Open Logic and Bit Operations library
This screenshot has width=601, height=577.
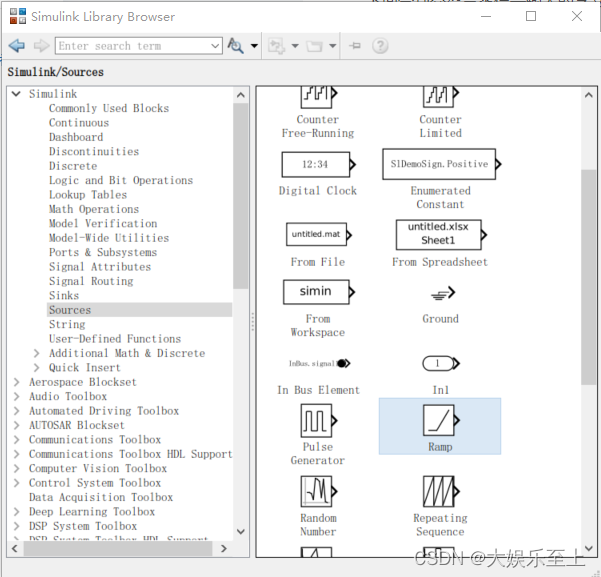click(x=121, y=181)
